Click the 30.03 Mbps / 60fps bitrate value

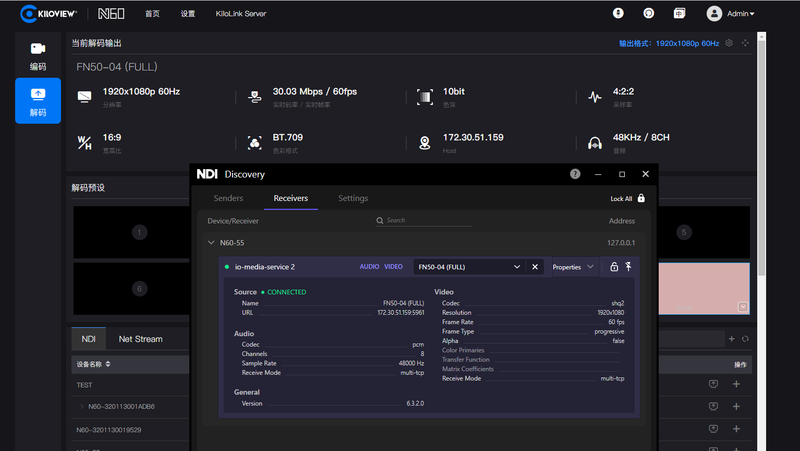coord(315,91)
